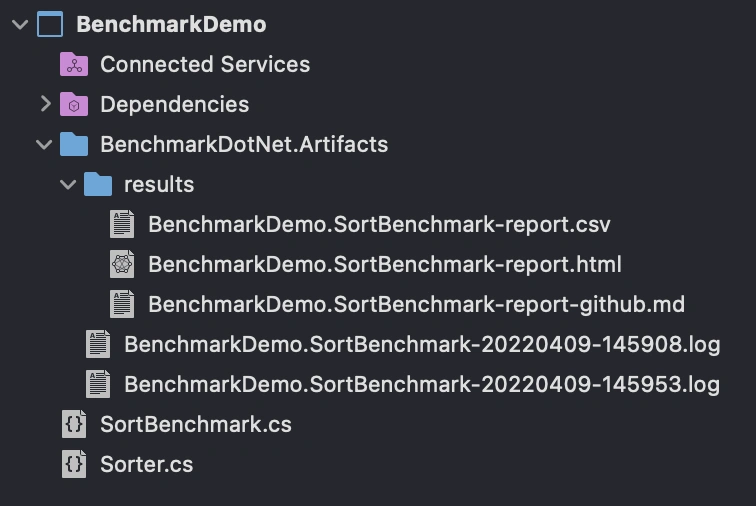Click the SortBenchmark.cs braces file icon
This screenshot has height=506, width=756.
[x=74, y=424]
